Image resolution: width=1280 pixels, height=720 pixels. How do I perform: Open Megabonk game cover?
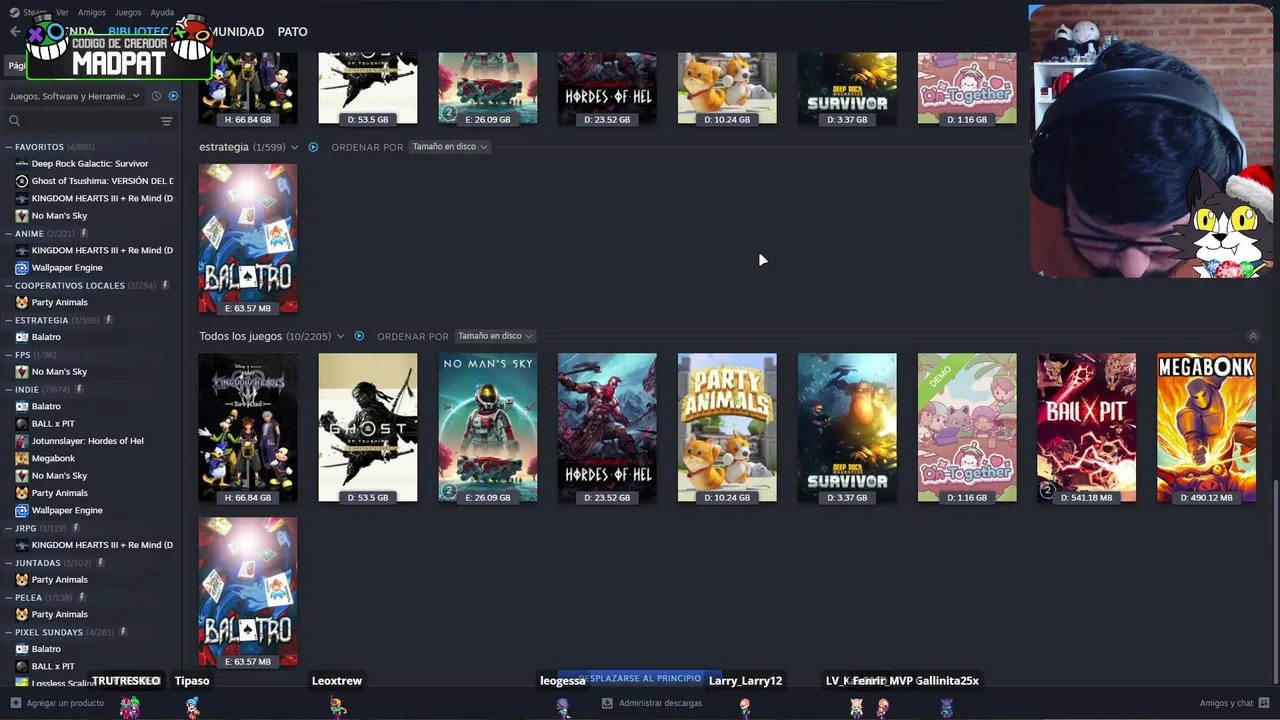pyautogui.click(x=1207, y=427)
